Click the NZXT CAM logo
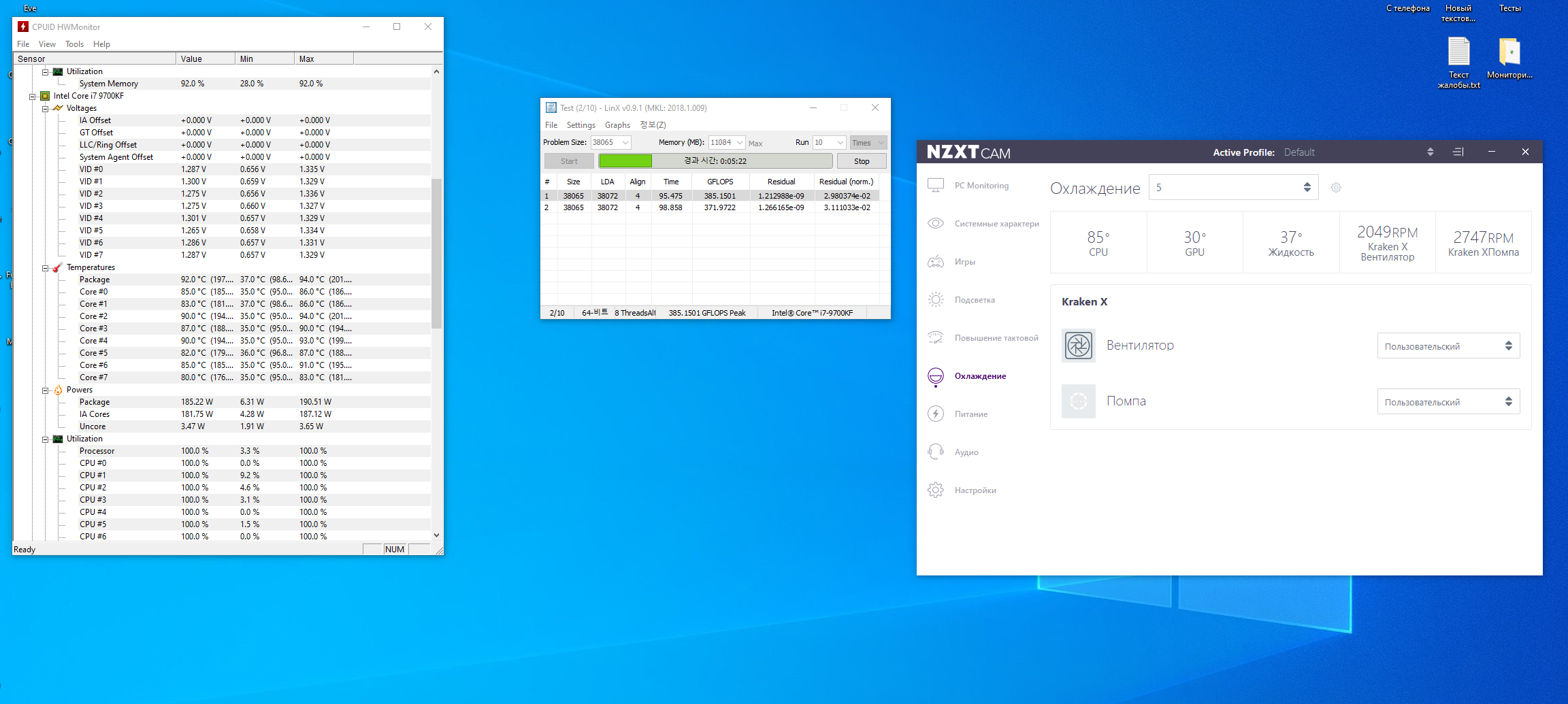Viewport: 1568px width, 704px height. (968, 152)
